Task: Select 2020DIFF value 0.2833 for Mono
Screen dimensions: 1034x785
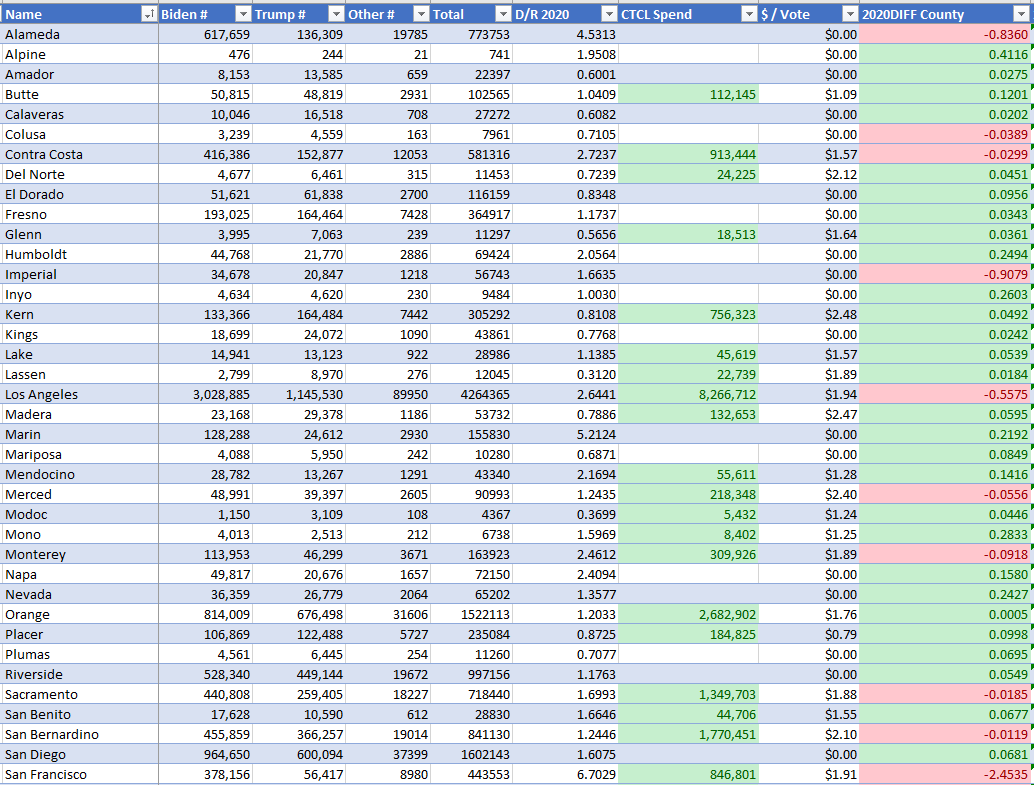Action: pyautogui.click(x=945, y=535)
